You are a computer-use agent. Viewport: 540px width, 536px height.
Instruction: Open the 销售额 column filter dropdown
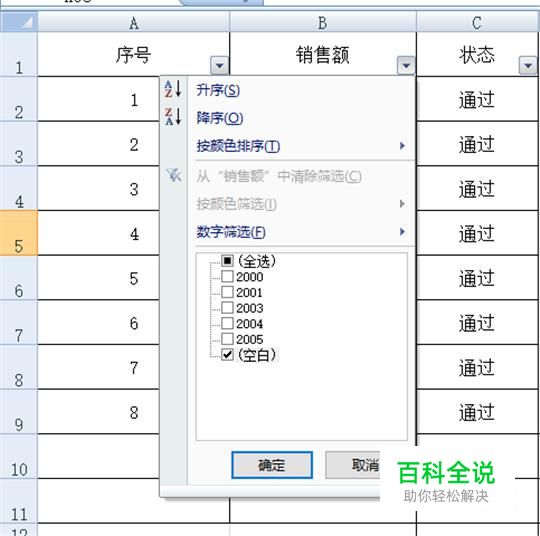point(406,65)
